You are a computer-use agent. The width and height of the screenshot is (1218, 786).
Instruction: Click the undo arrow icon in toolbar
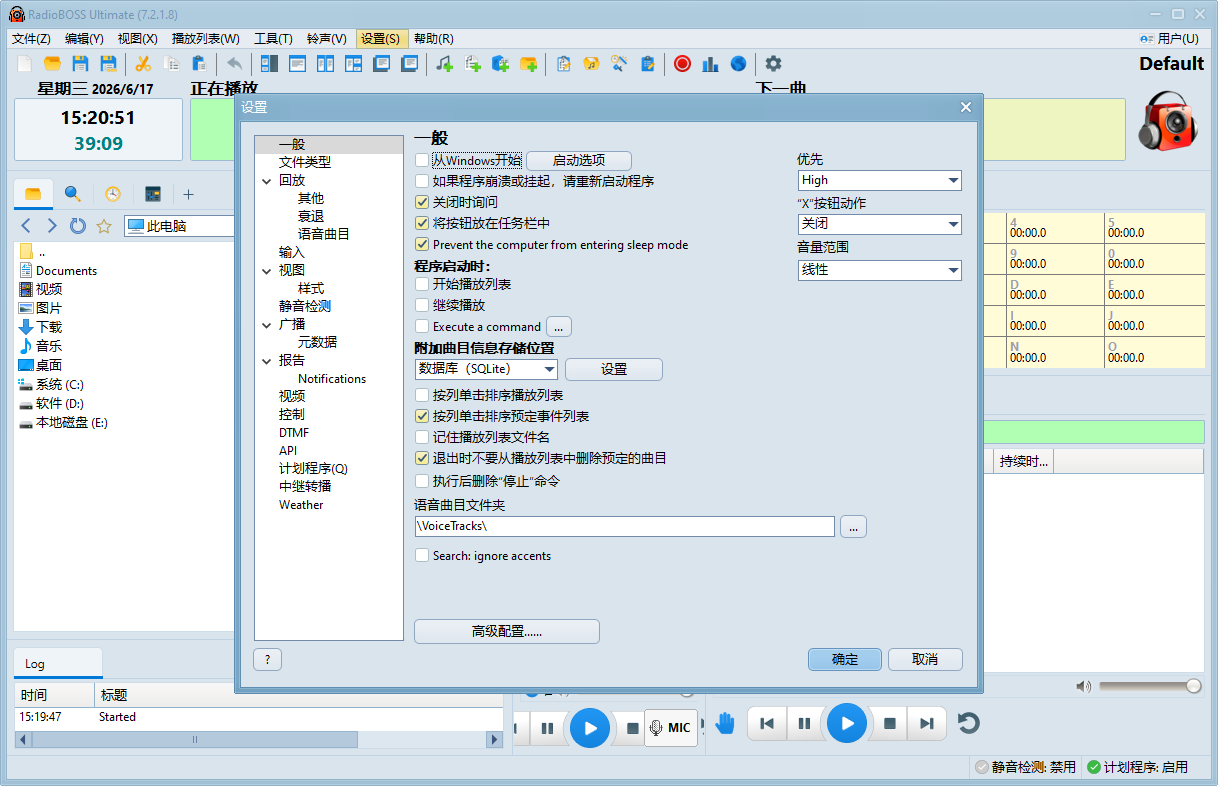tap(234, 64)
